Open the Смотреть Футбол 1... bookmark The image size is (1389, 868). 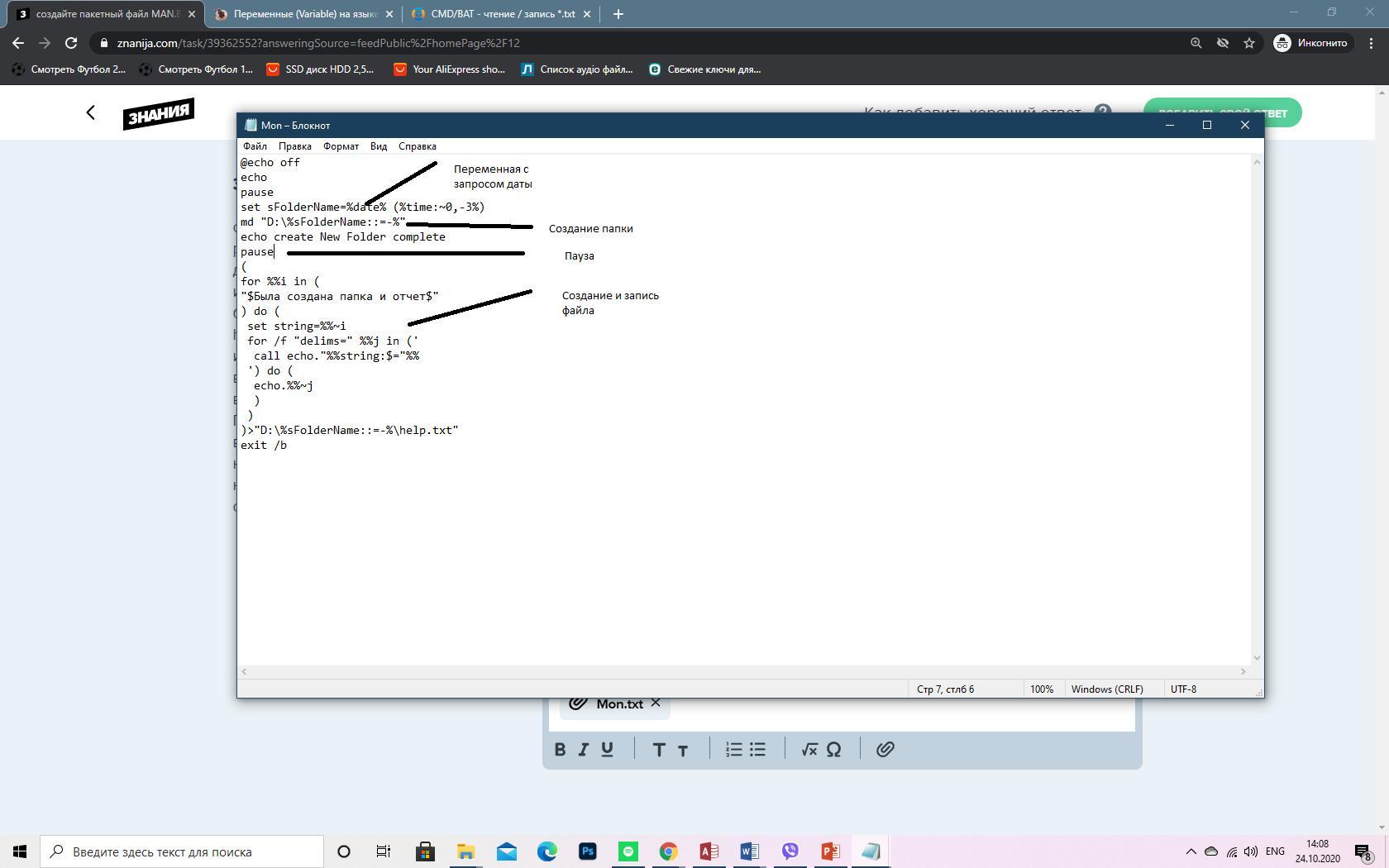point(196,69)
